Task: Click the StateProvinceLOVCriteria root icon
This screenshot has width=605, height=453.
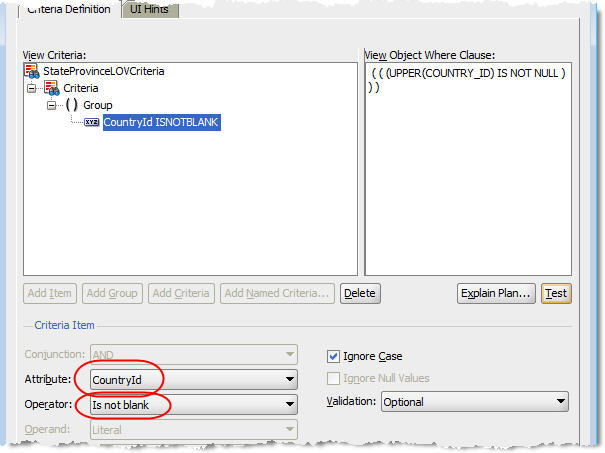Action: click(x=31, y=71)
